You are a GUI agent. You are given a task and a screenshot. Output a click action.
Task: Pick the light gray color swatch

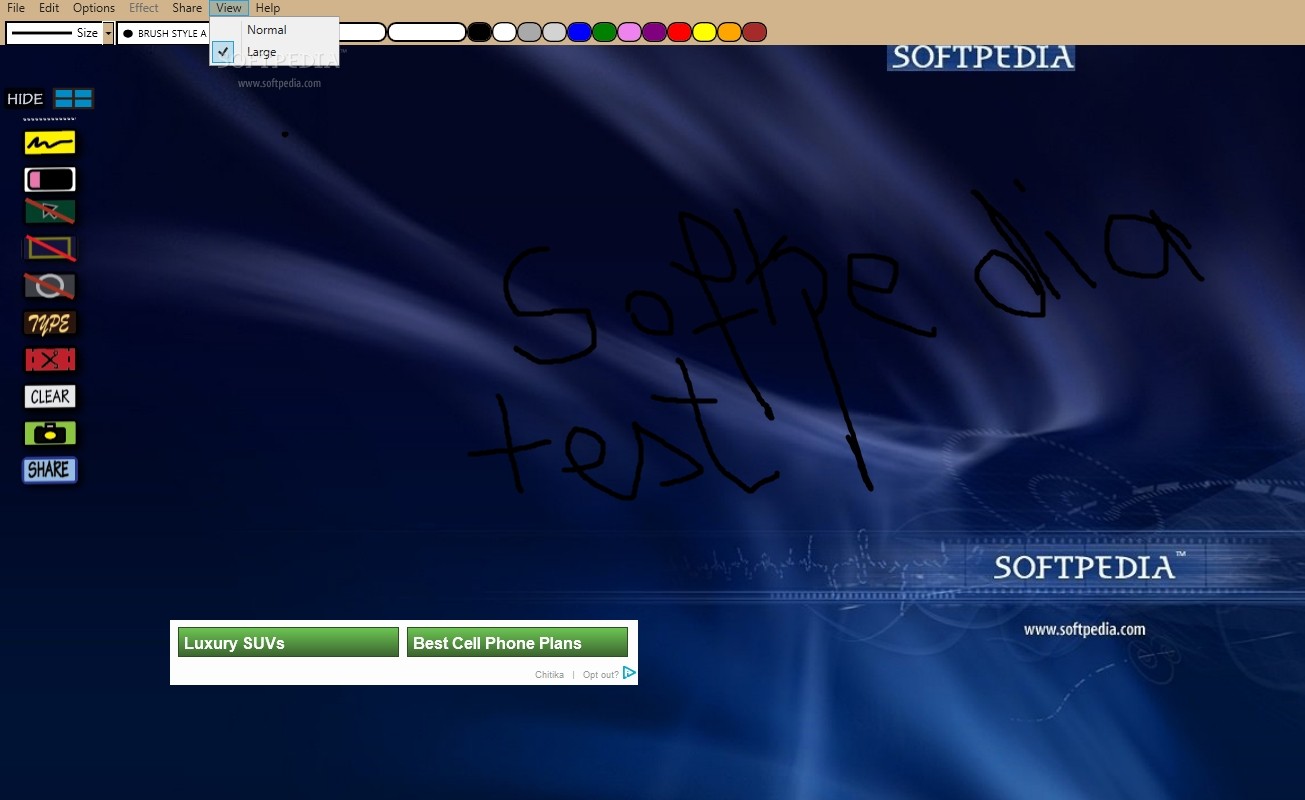(x=554, y=32)
